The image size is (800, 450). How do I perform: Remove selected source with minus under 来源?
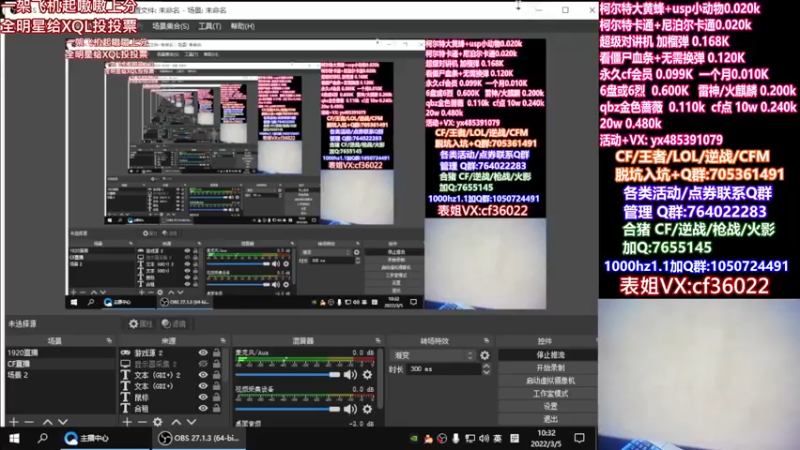click(142, 422)
